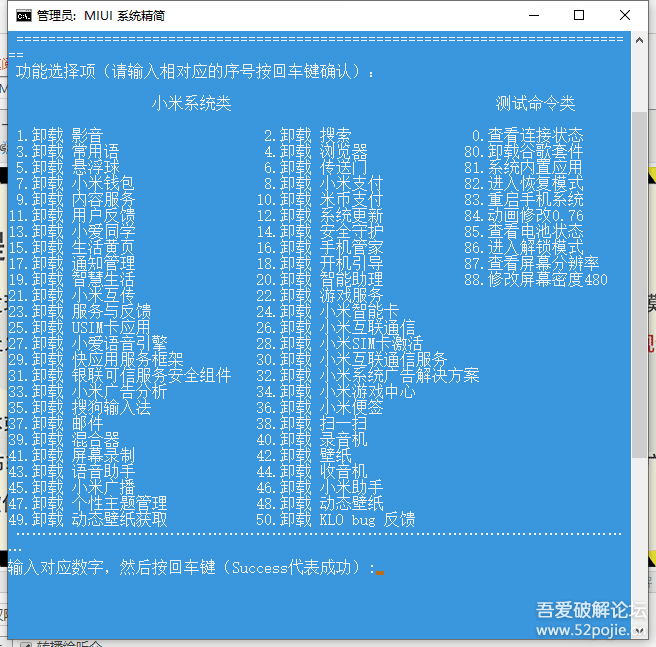Screen dimensions: 656x647
Task: Click option 84. 动画修改0.76
Action: [523, 216]
